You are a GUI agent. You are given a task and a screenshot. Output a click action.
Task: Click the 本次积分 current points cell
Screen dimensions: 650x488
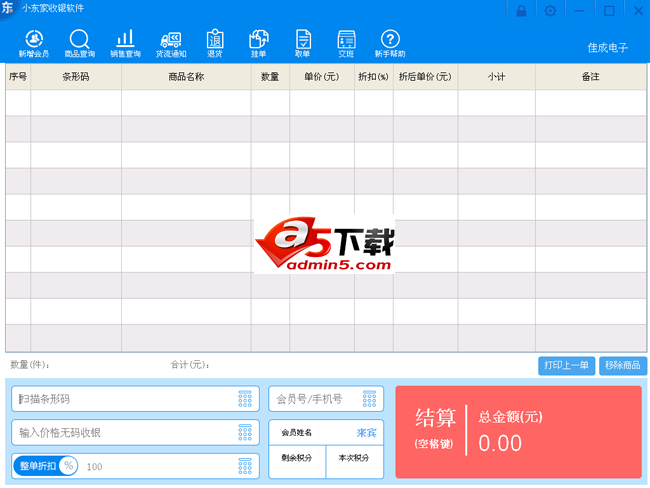354,461
